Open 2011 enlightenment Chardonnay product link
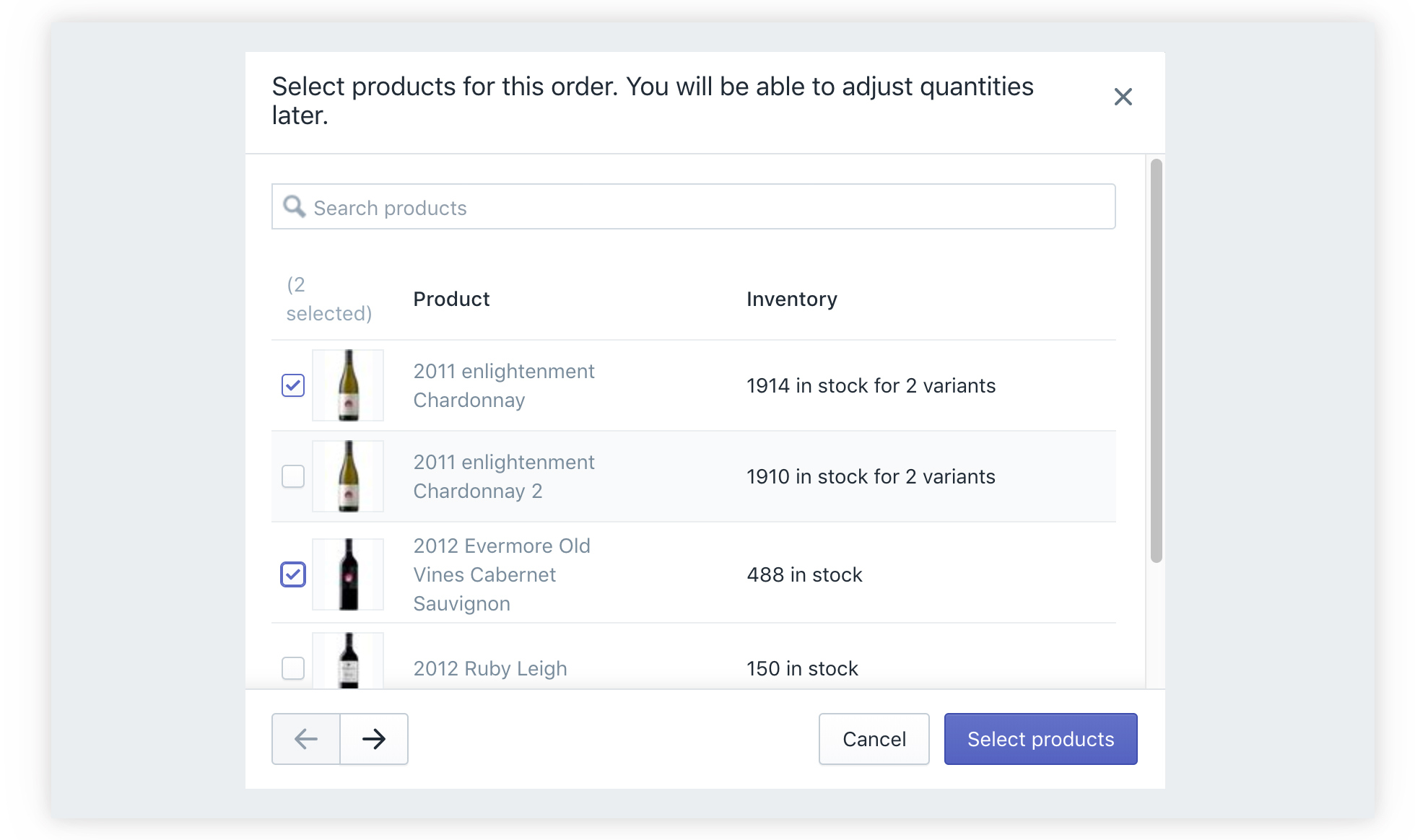The height and width of the screenshot is (840, 1415). click(x=504, y=385)
